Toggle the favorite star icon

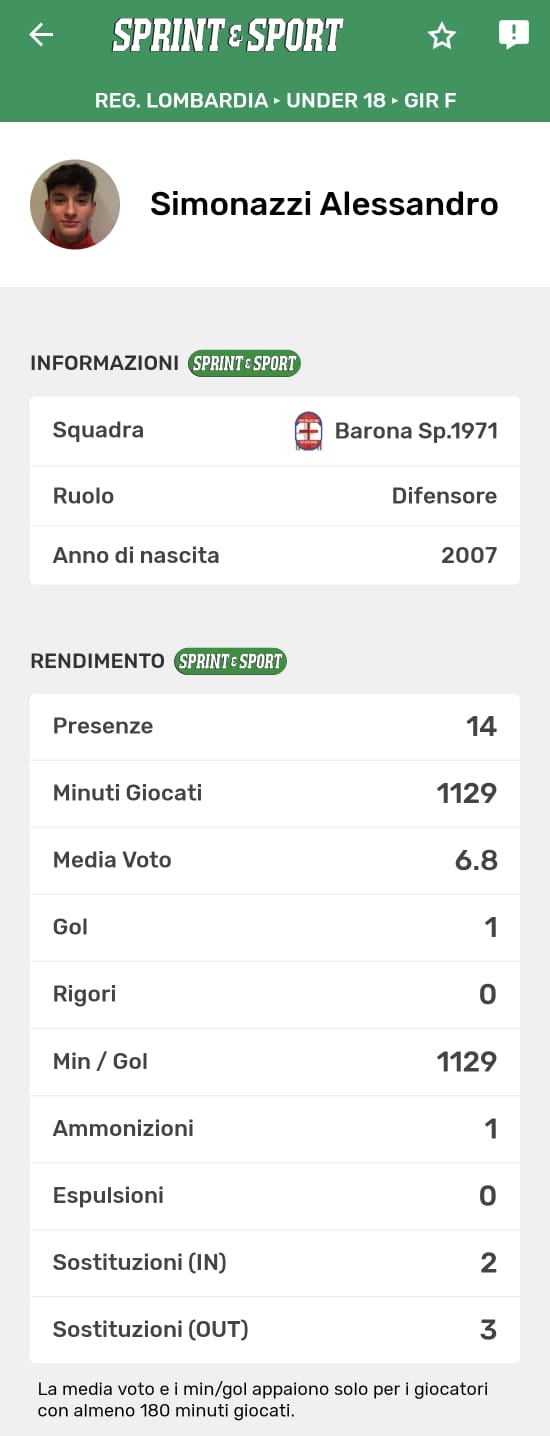click(442, 36)
